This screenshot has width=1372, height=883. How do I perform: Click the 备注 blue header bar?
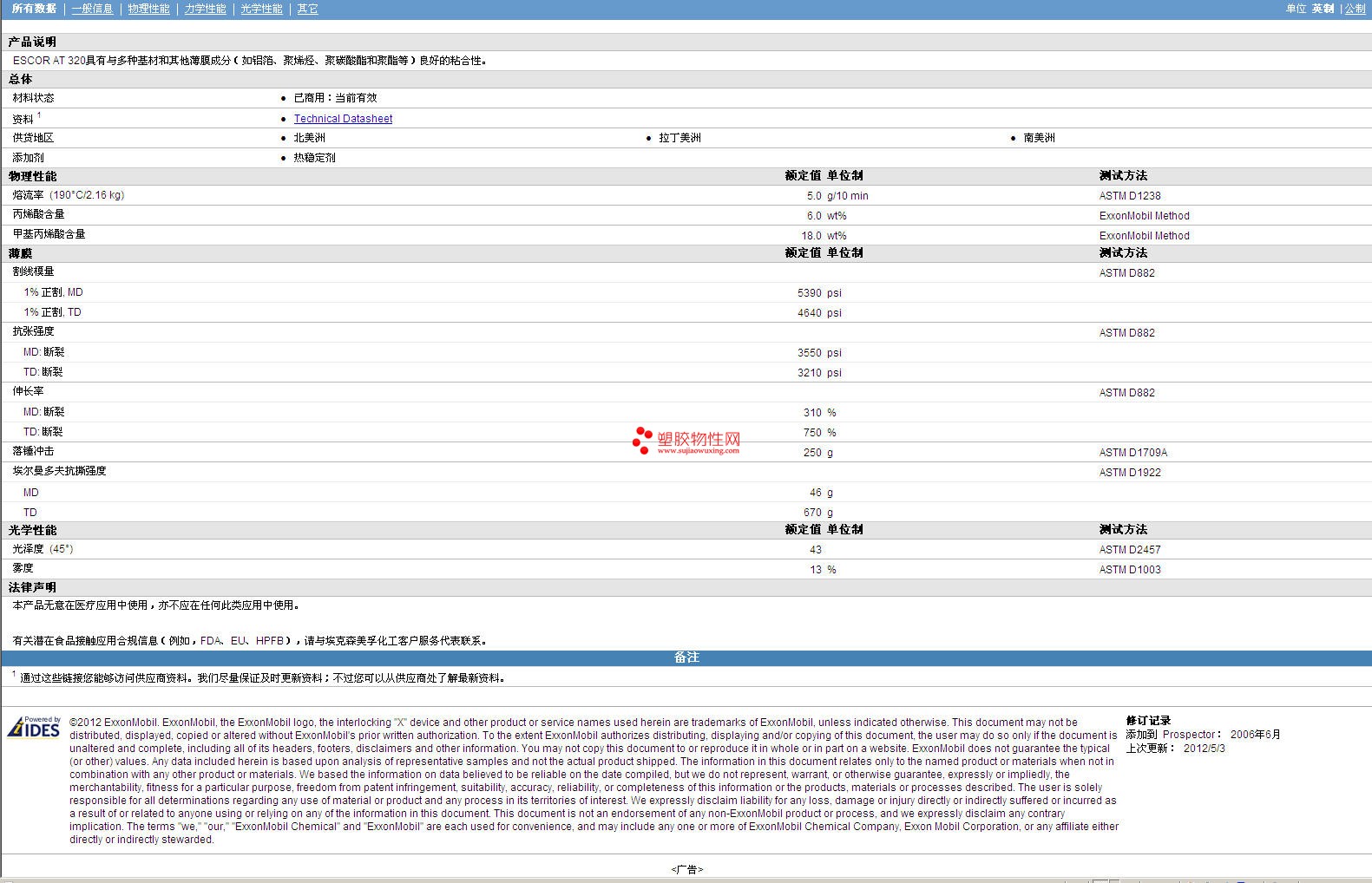coord(686,657)
